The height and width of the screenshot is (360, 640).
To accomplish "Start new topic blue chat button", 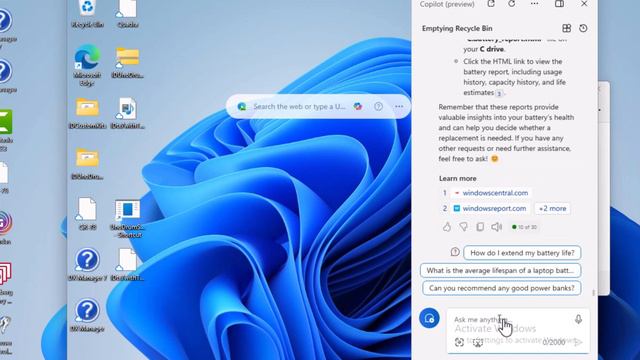I will tap(429, 318).
